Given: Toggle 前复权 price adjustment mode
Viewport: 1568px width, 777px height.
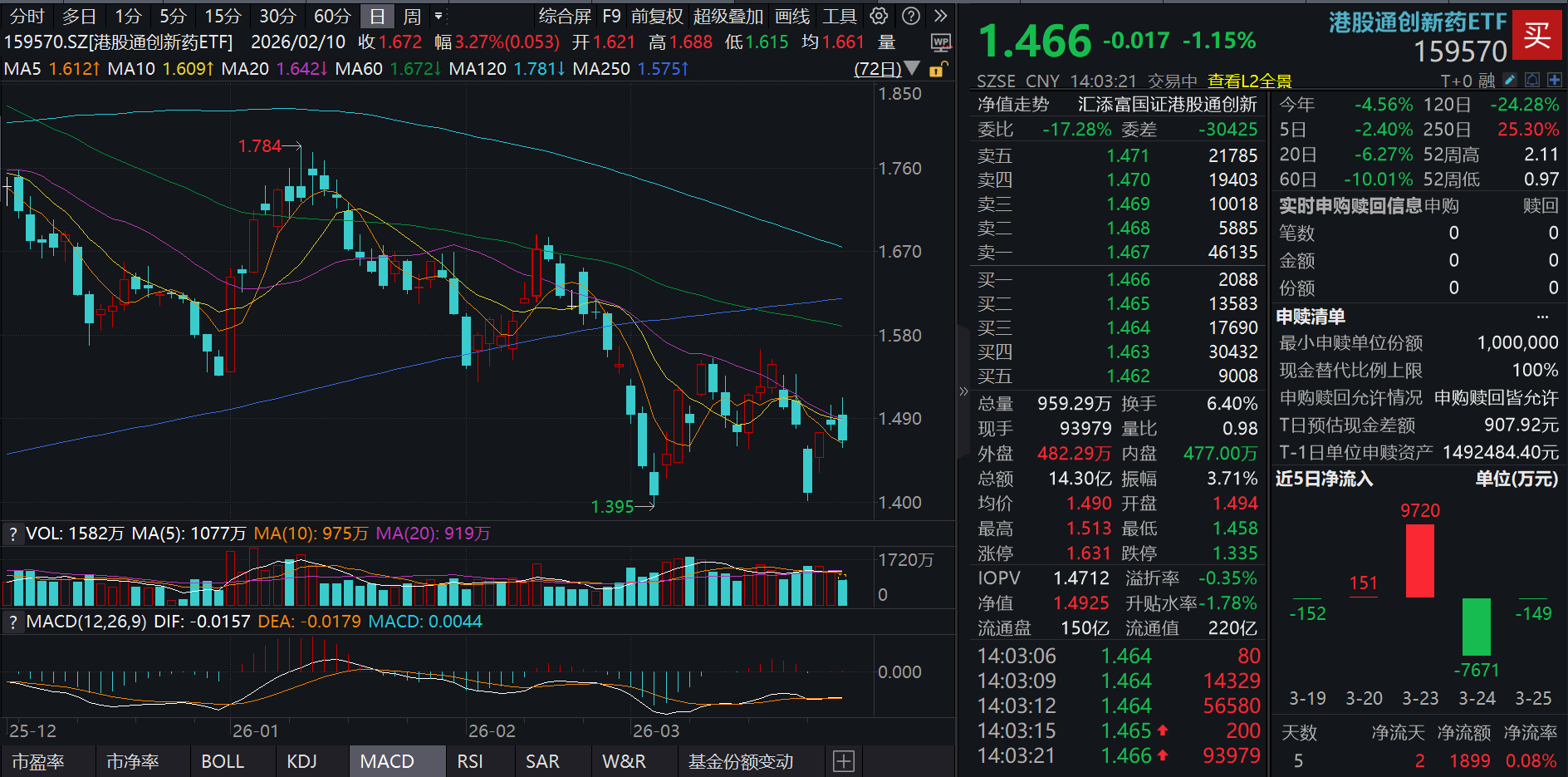Looking at the screenshot, I should point(656,16).
